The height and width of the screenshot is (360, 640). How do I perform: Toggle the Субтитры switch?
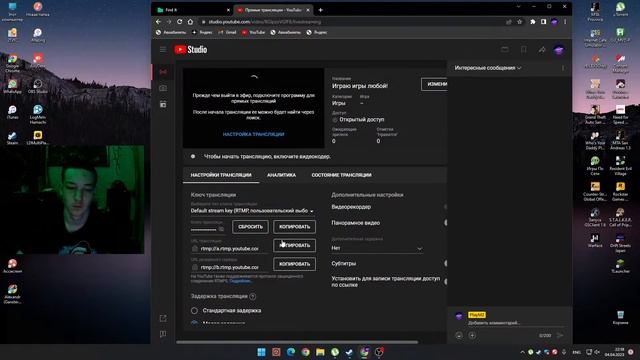[445, 263]
